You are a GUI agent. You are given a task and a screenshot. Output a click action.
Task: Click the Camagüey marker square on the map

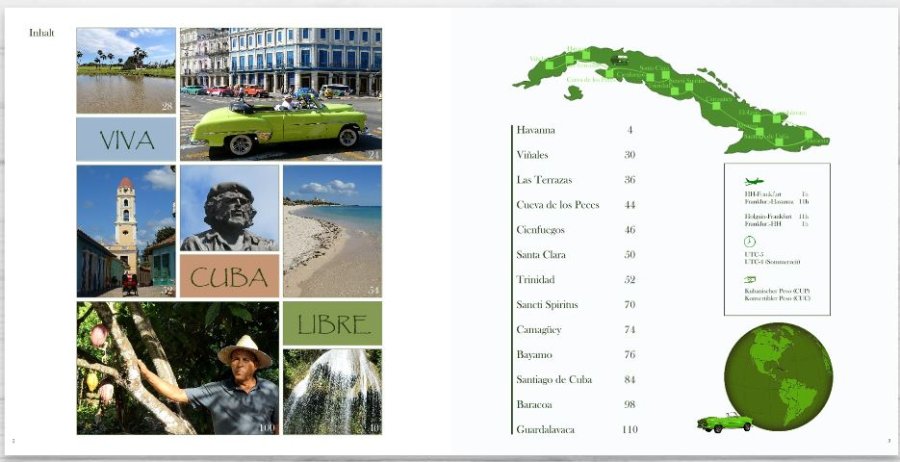[x=716, y=105]
